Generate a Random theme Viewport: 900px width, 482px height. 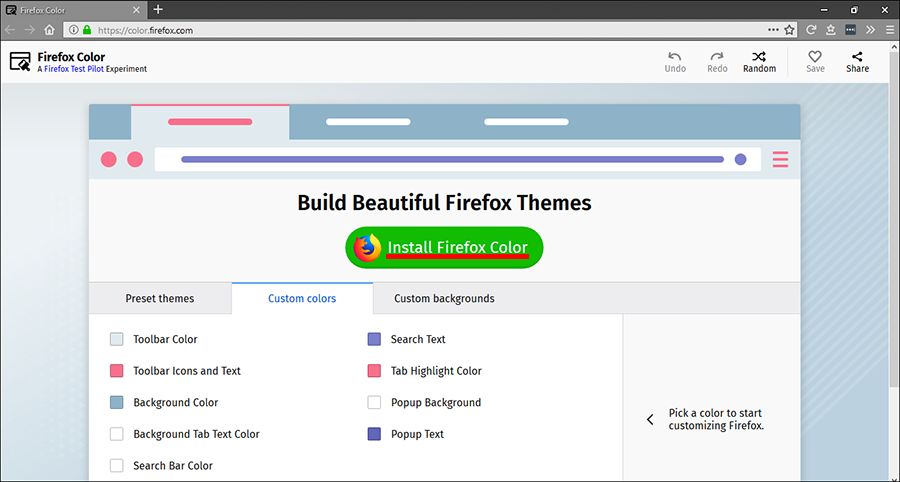tap(759, 62)
